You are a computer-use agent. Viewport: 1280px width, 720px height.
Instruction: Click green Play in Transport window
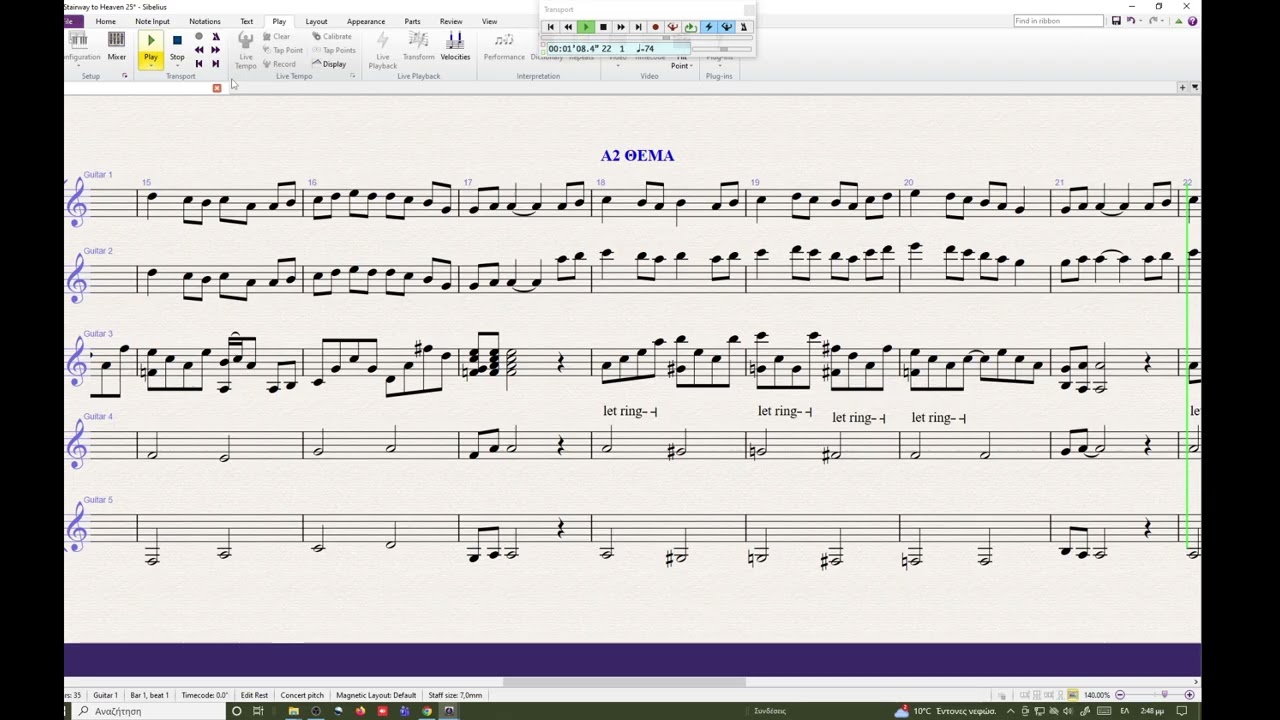586,27
